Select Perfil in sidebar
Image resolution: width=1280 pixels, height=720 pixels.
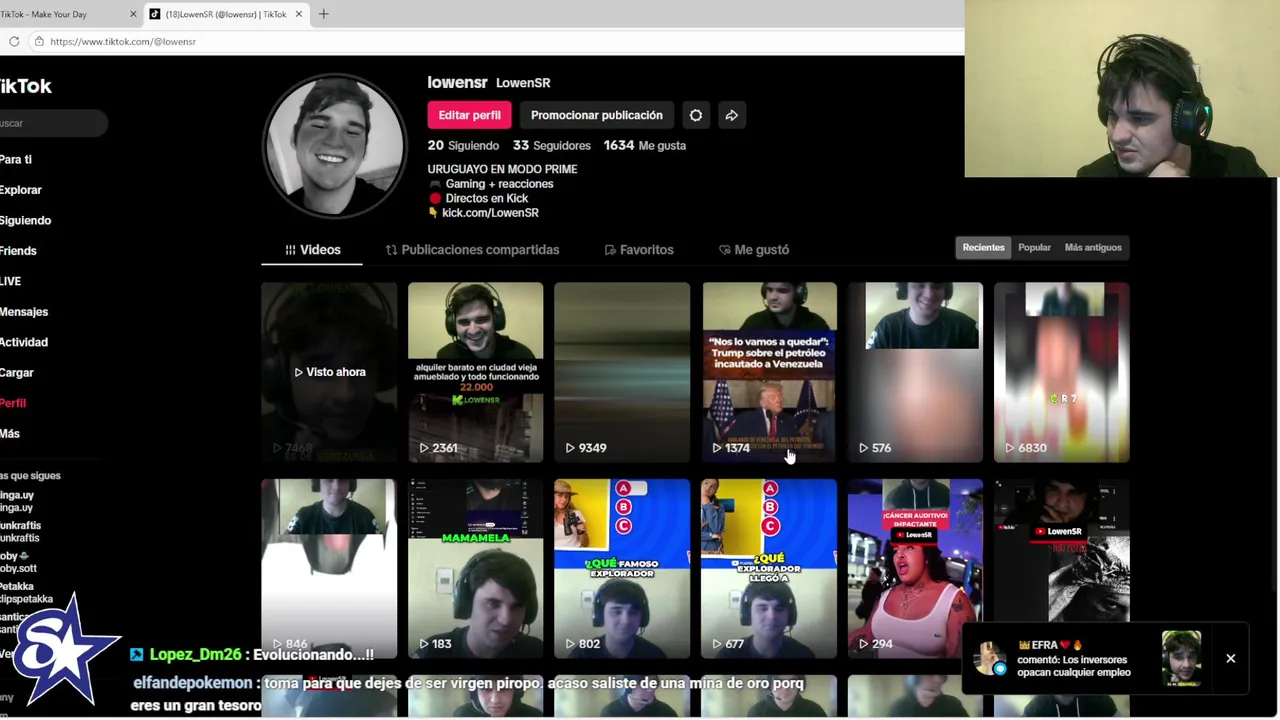[x=13, y=403]
